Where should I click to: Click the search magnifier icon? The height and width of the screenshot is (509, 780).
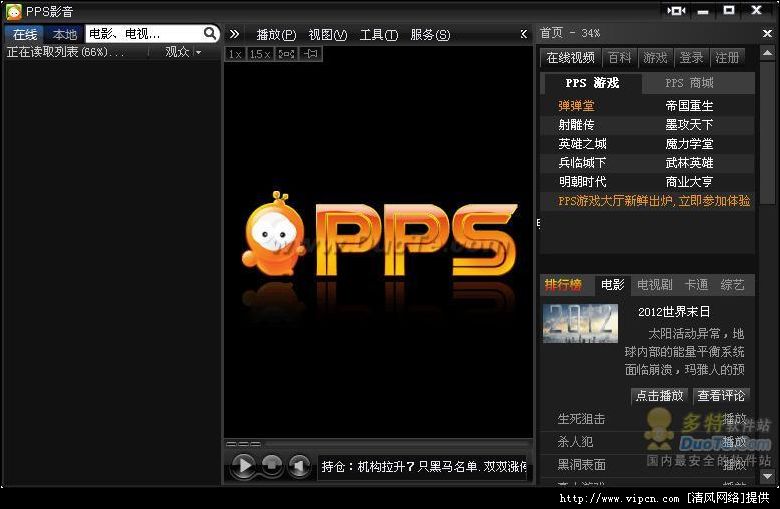pyautogui.click(x=210, y=33)
